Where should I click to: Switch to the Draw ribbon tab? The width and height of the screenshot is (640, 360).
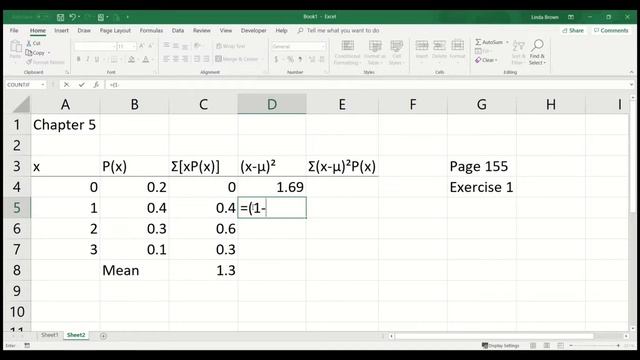tap(84, 31)
